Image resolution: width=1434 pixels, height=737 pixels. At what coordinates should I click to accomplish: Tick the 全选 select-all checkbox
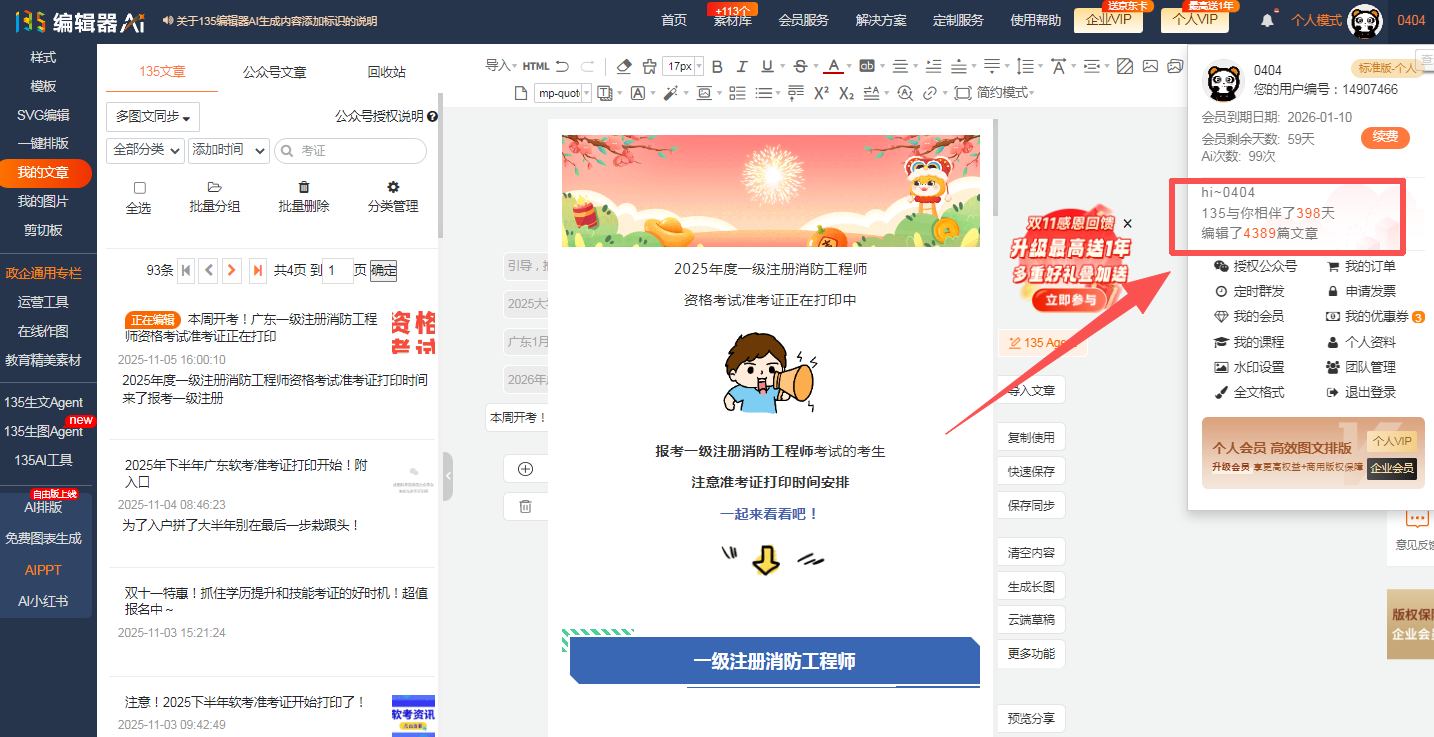[x=139, y=188]
